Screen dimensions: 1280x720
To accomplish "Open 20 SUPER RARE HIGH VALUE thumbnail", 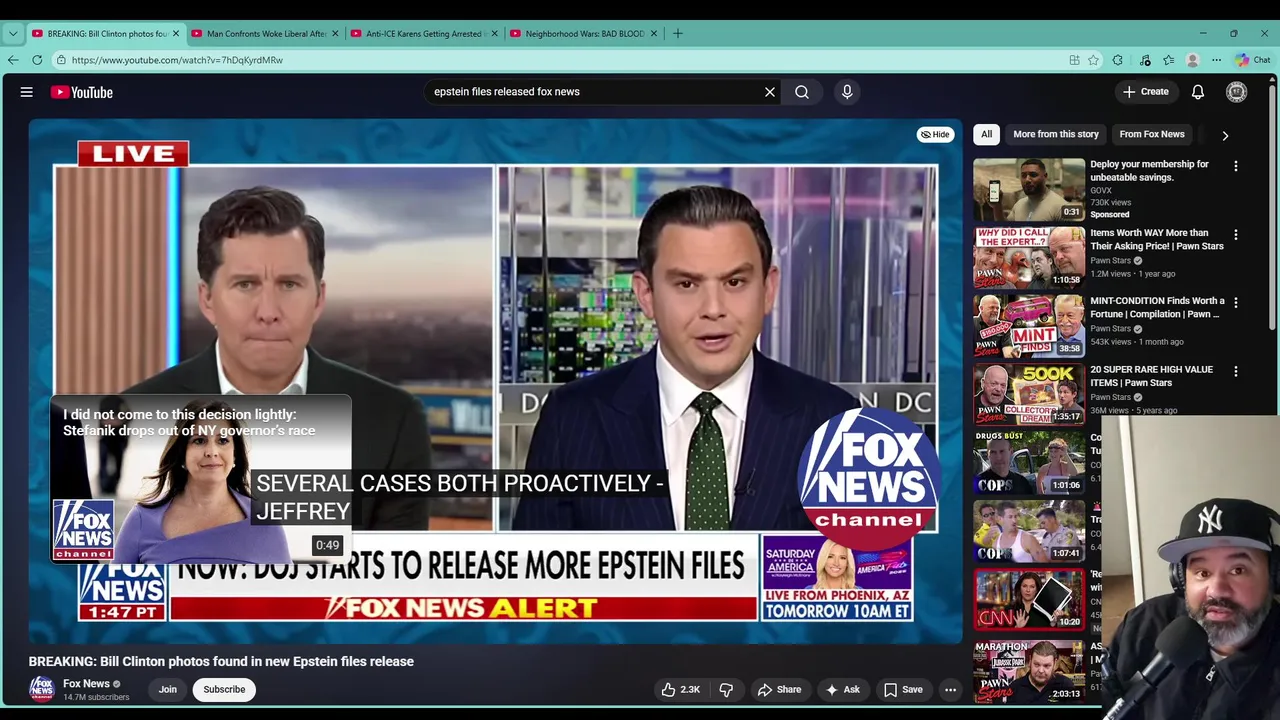I will [1029, 394].
